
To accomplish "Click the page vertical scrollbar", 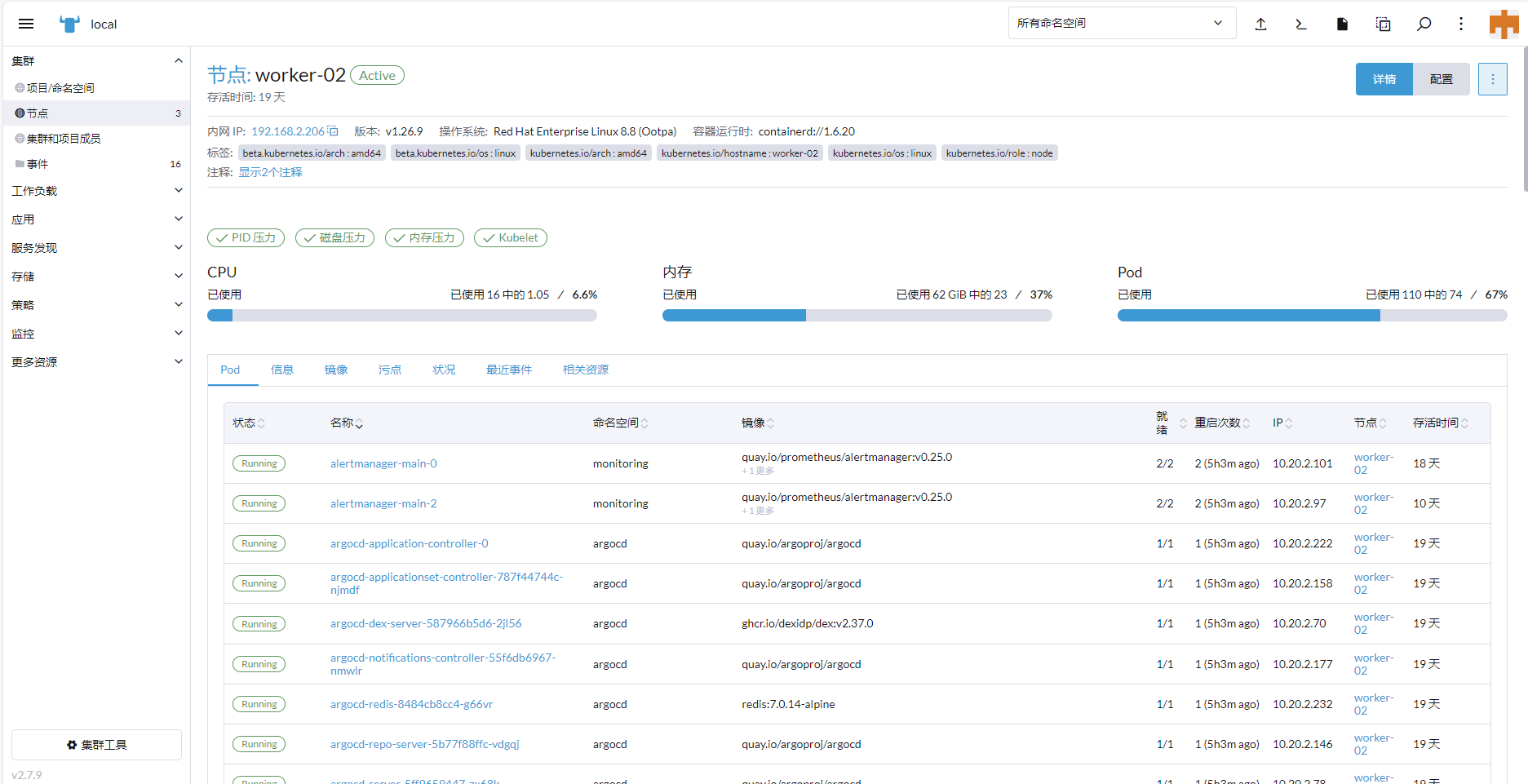I will (x=1525, y=119).
